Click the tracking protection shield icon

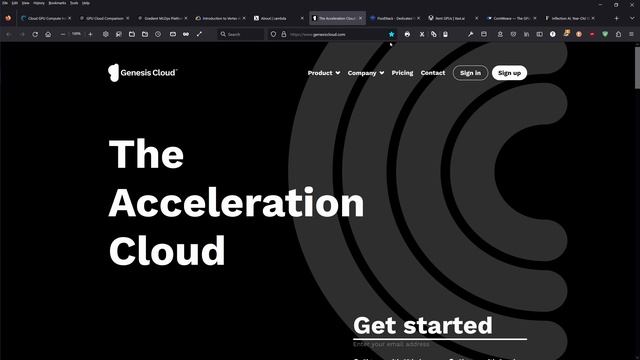[273, 34]
